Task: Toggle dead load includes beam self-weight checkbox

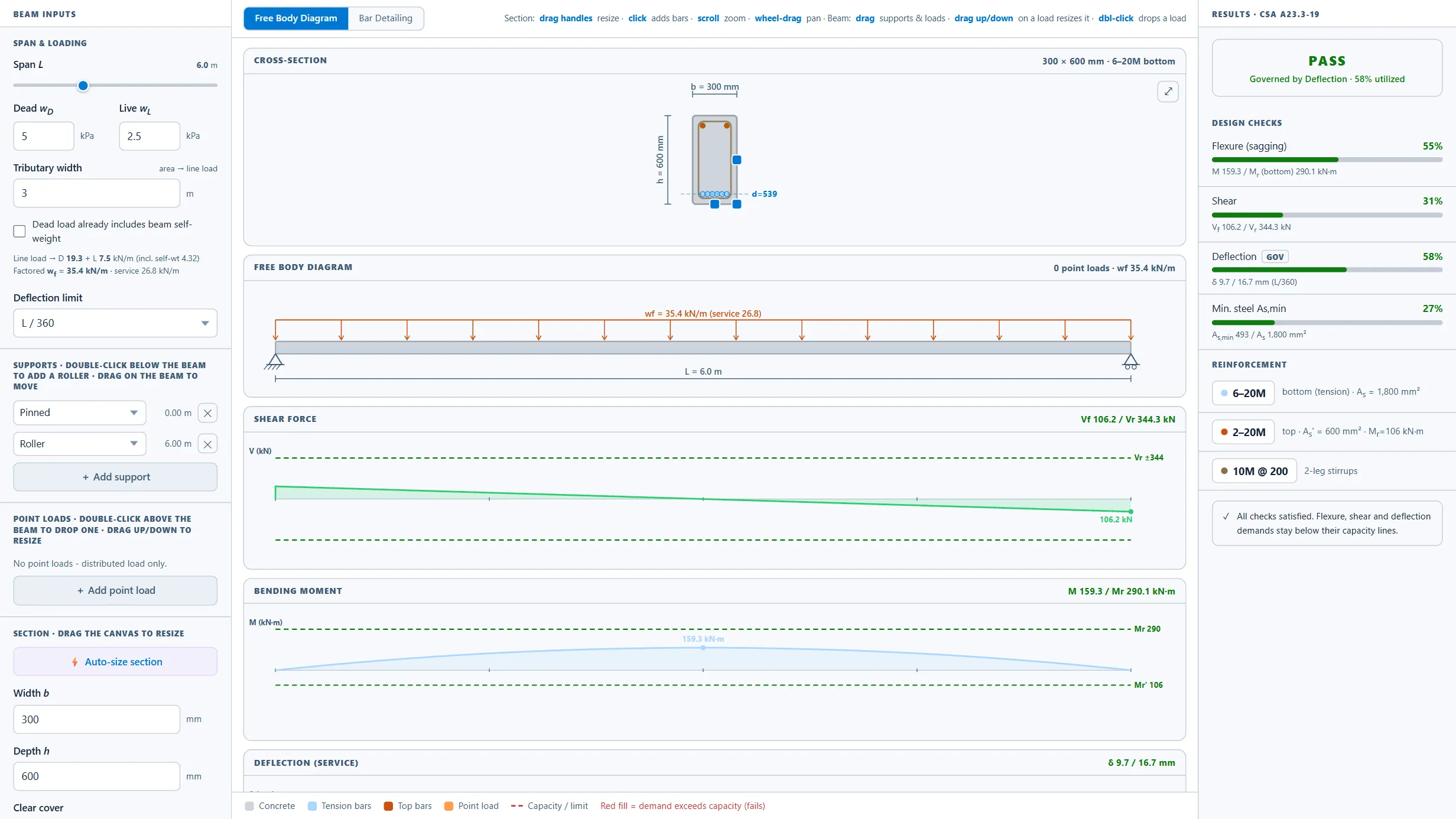Action: 19,231
